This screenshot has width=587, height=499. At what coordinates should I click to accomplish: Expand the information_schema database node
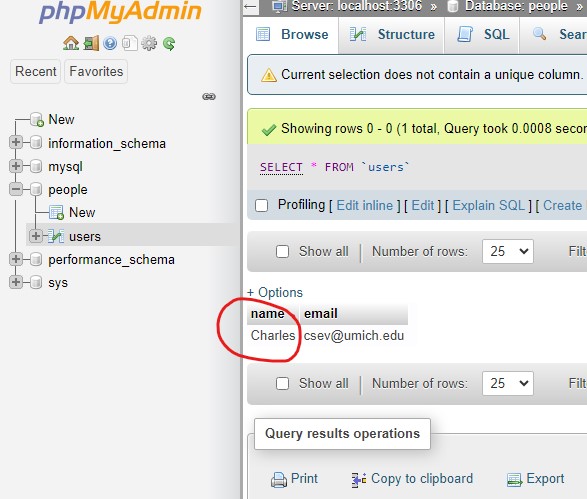click(16, 142)
